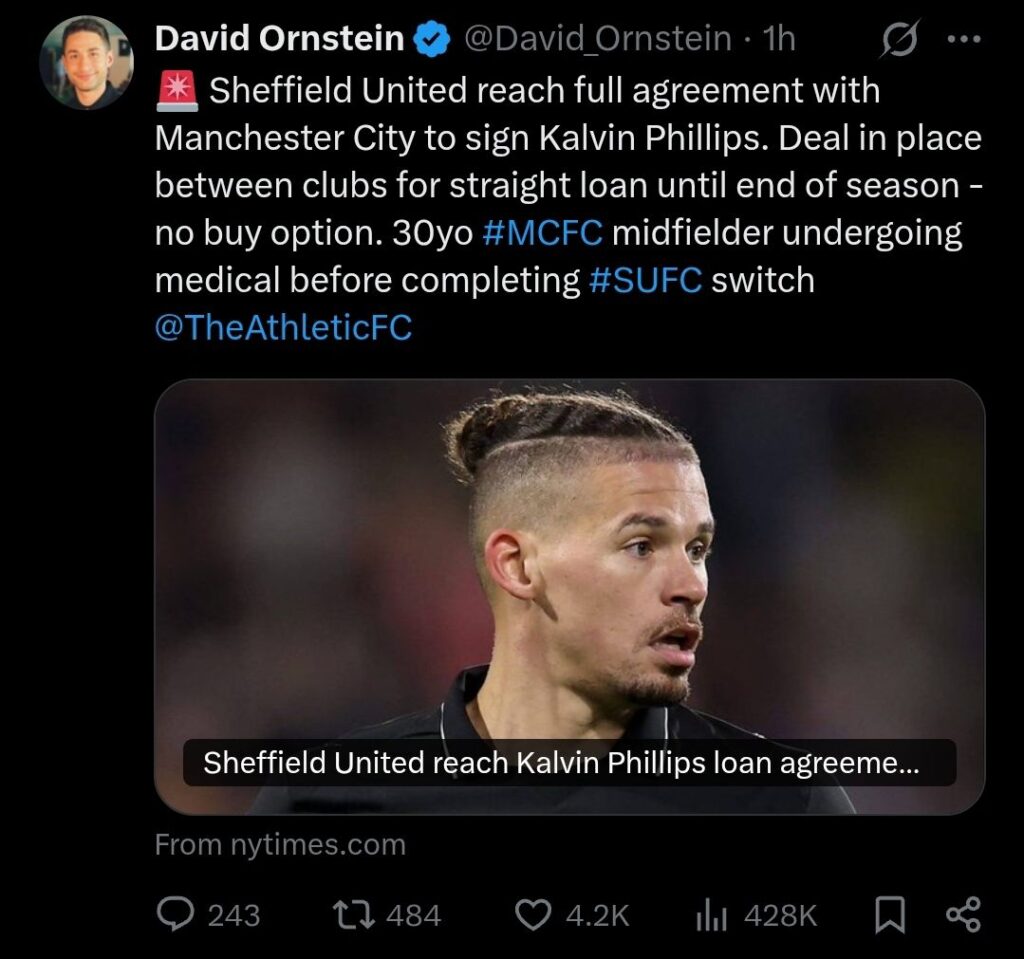Open the Kalvin Phillips article image

(x=569, y=560)
